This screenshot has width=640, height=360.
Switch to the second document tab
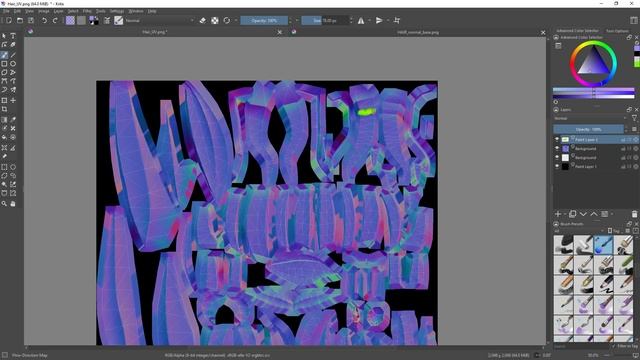click(x=418, y=32)
